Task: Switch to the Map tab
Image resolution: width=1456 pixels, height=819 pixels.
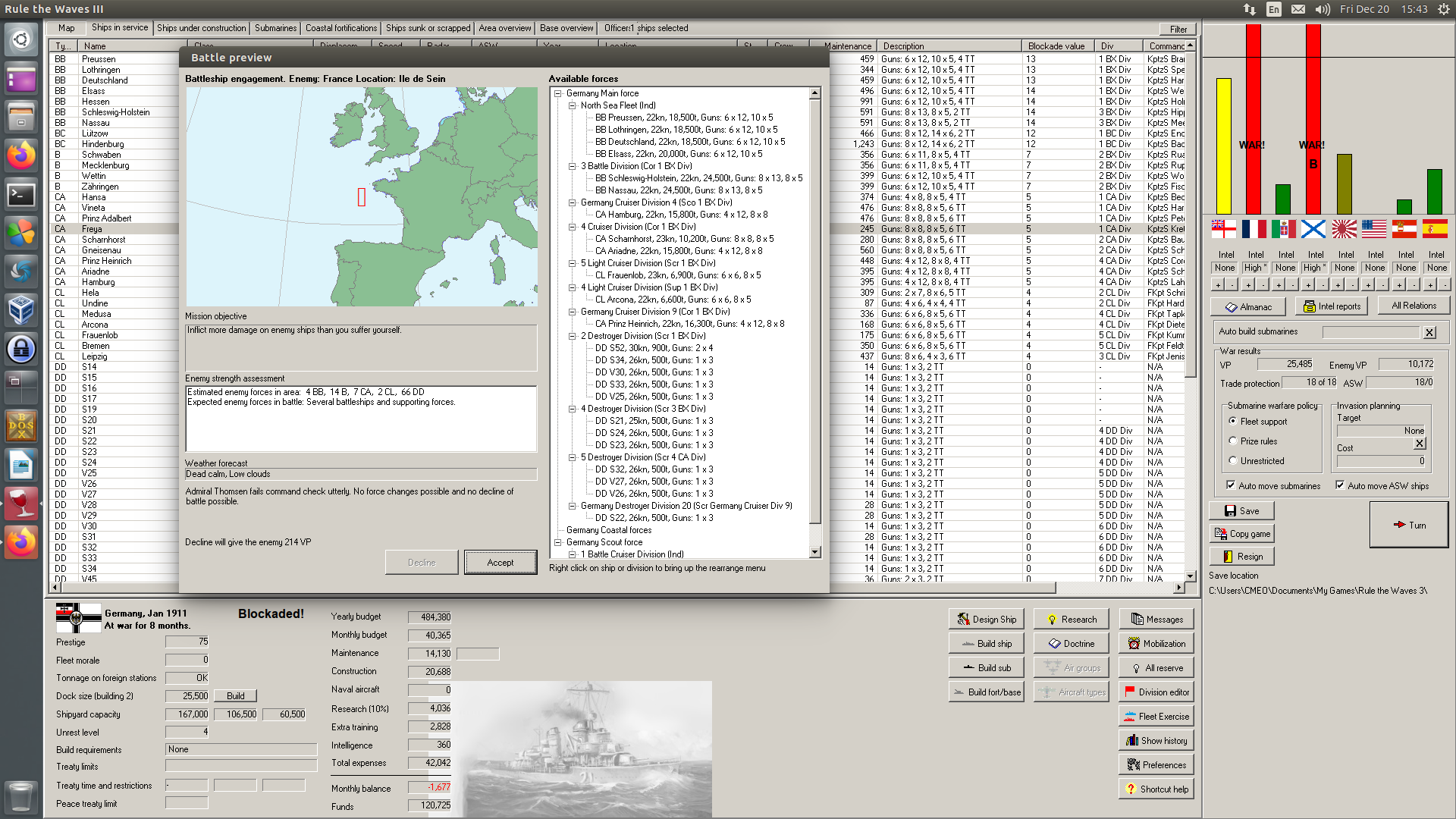Action: [x=67, y=28]
